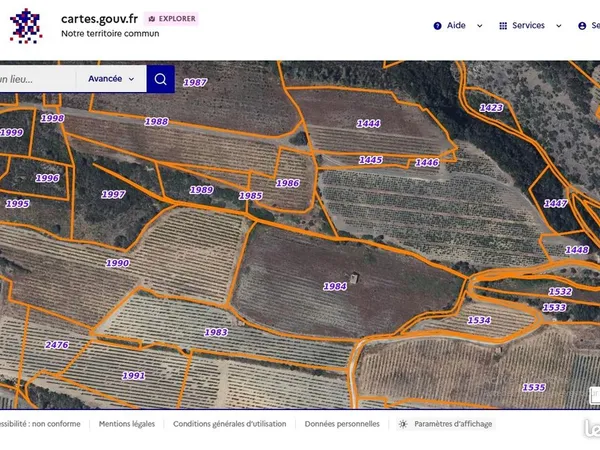The height and width of the screenshot is (450, 600).
Task: Click the magnifier search button
Action: 161,79
